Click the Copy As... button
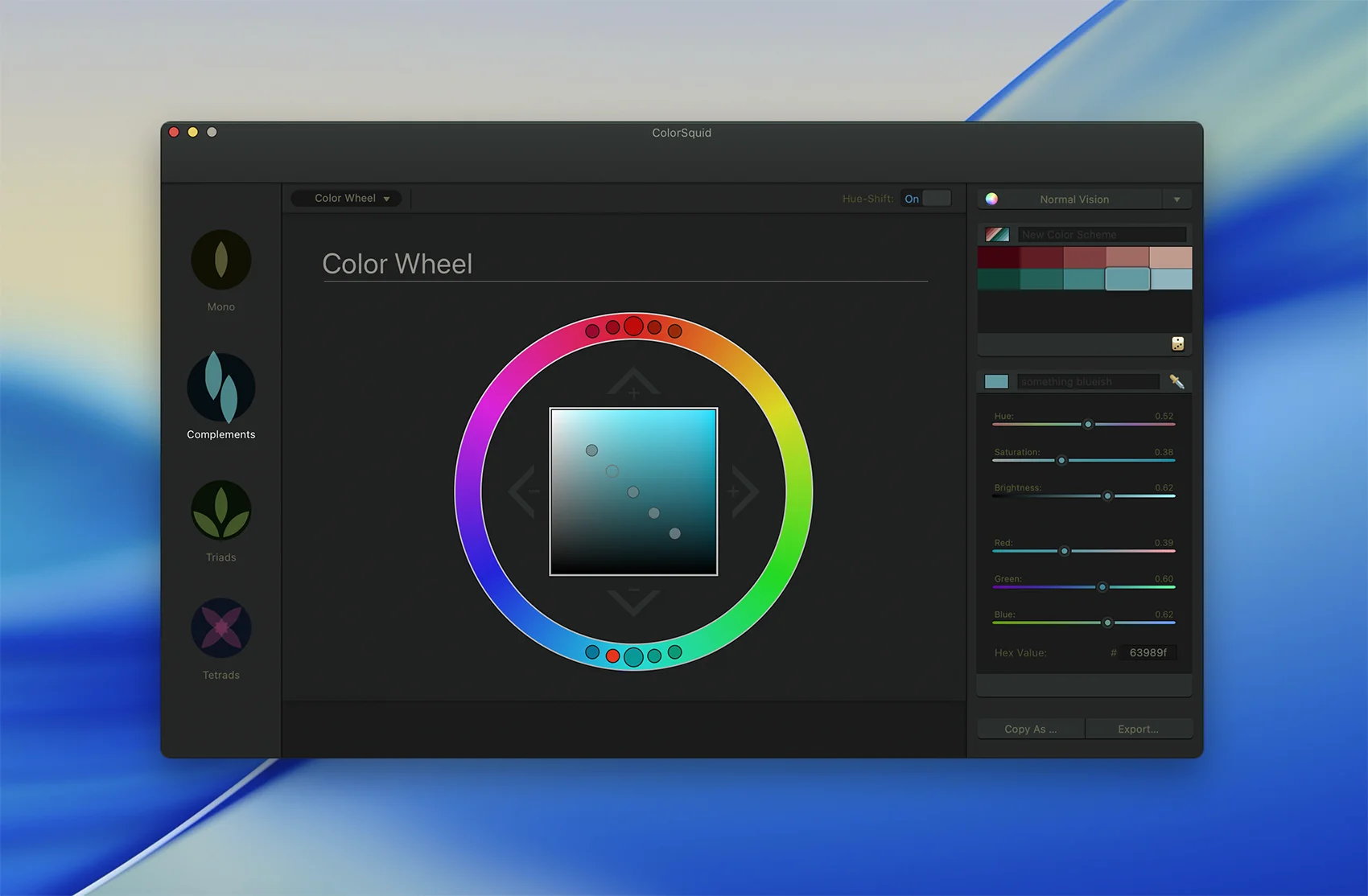 pyautogui.click(x=1030, y=729)
